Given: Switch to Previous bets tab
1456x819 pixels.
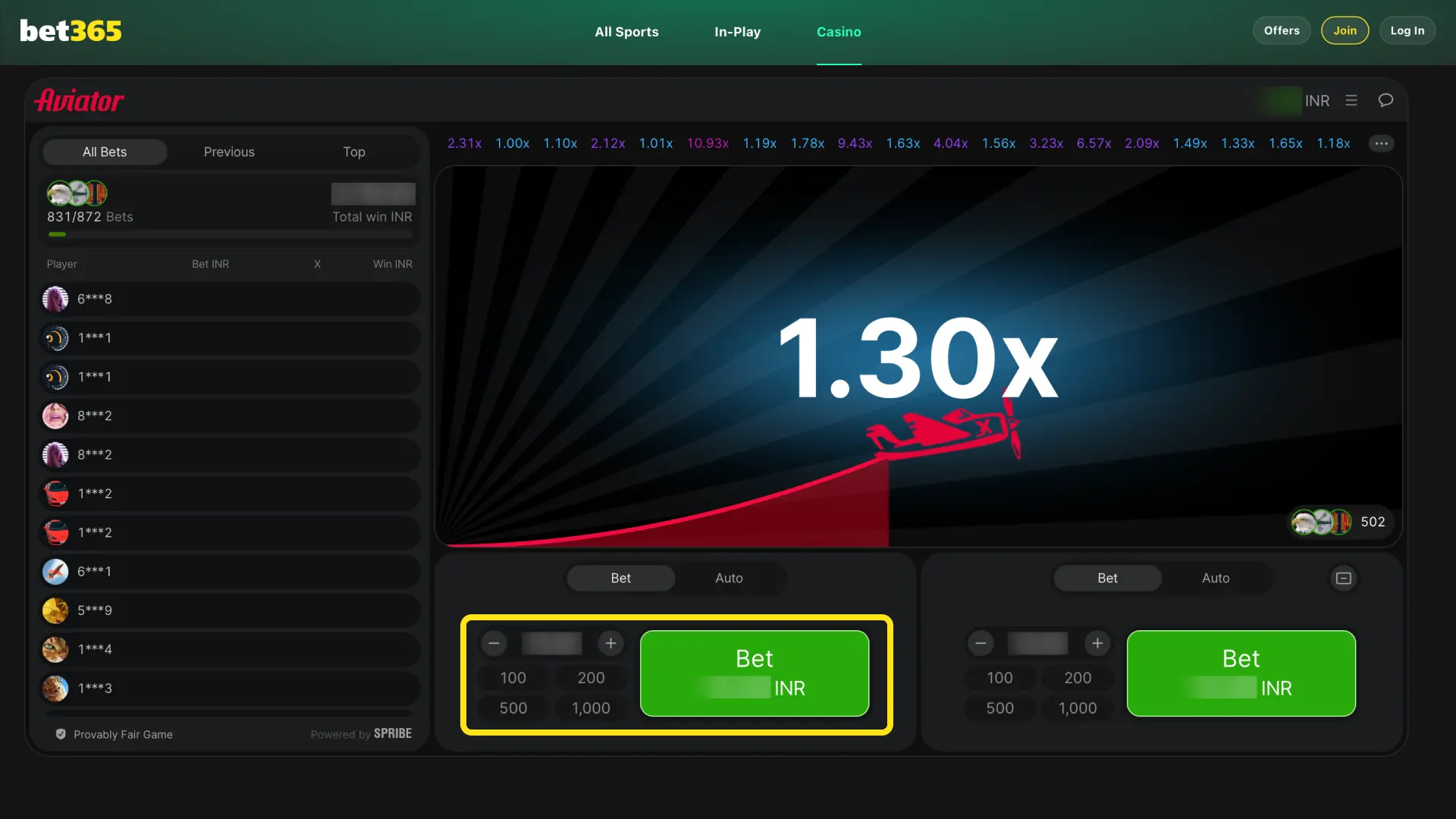Looking at the screenshot, I should (x=229, y=152).
